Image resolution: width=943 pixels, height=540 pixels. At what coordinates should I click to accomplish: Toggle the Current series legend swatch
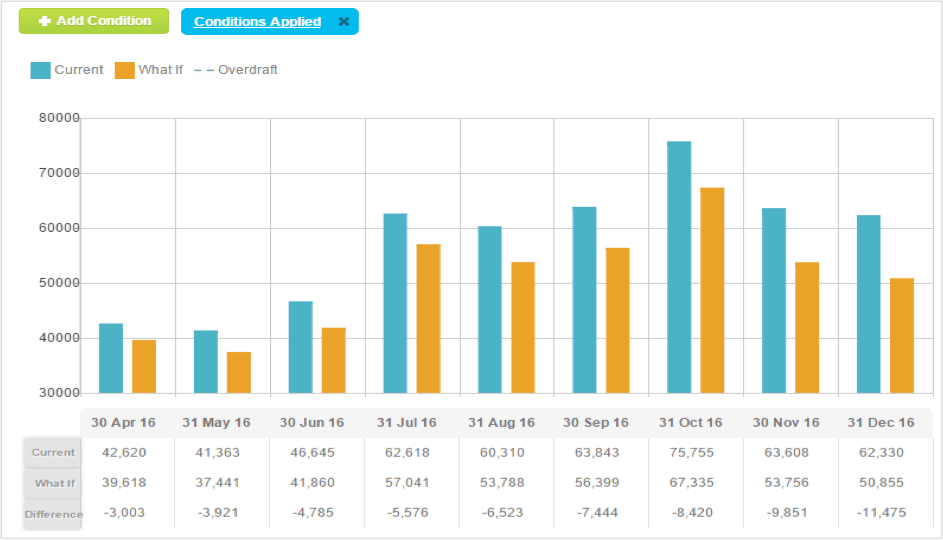[41, 70]
